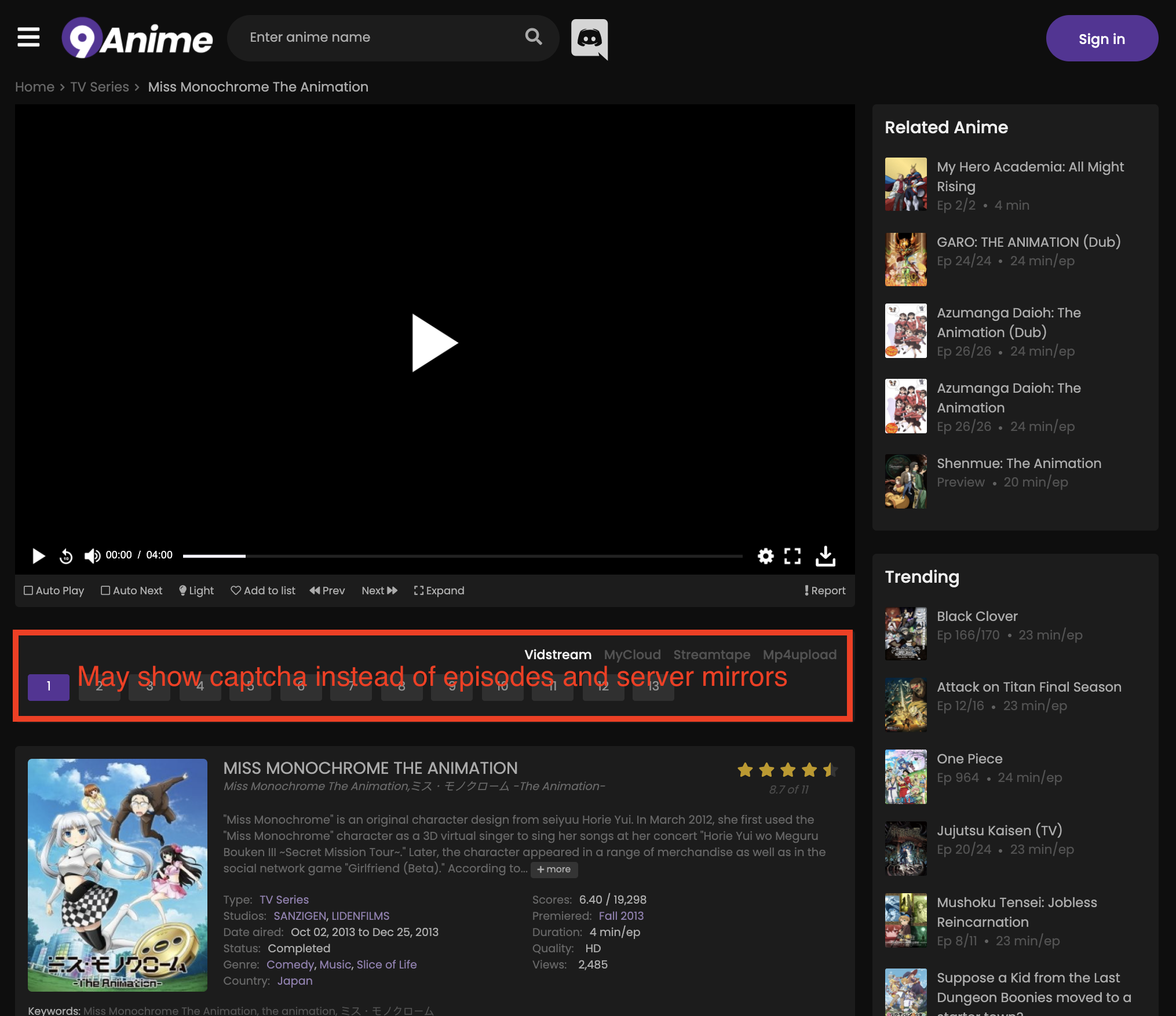Click the play button on the video
1176x1016 pixels.
pos(433,342)
